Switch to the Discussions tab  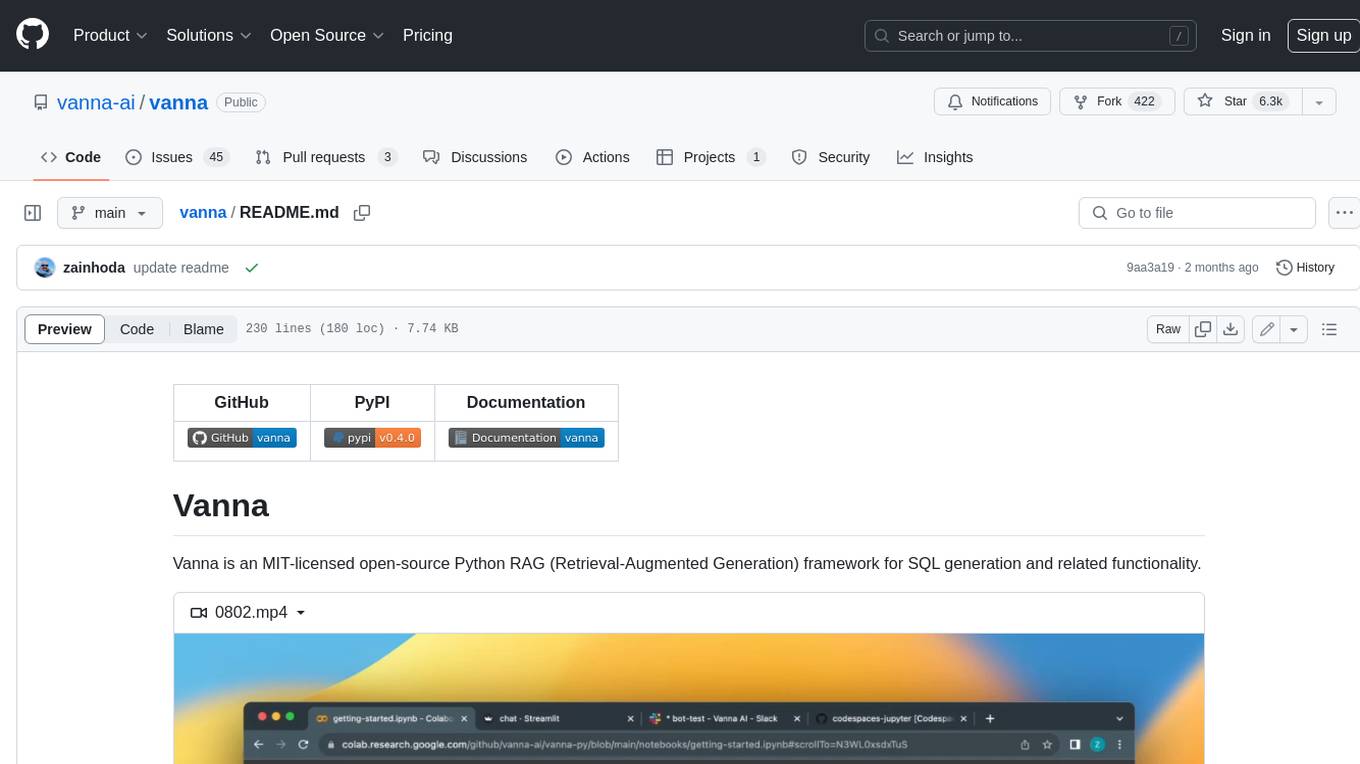[475, 157]
